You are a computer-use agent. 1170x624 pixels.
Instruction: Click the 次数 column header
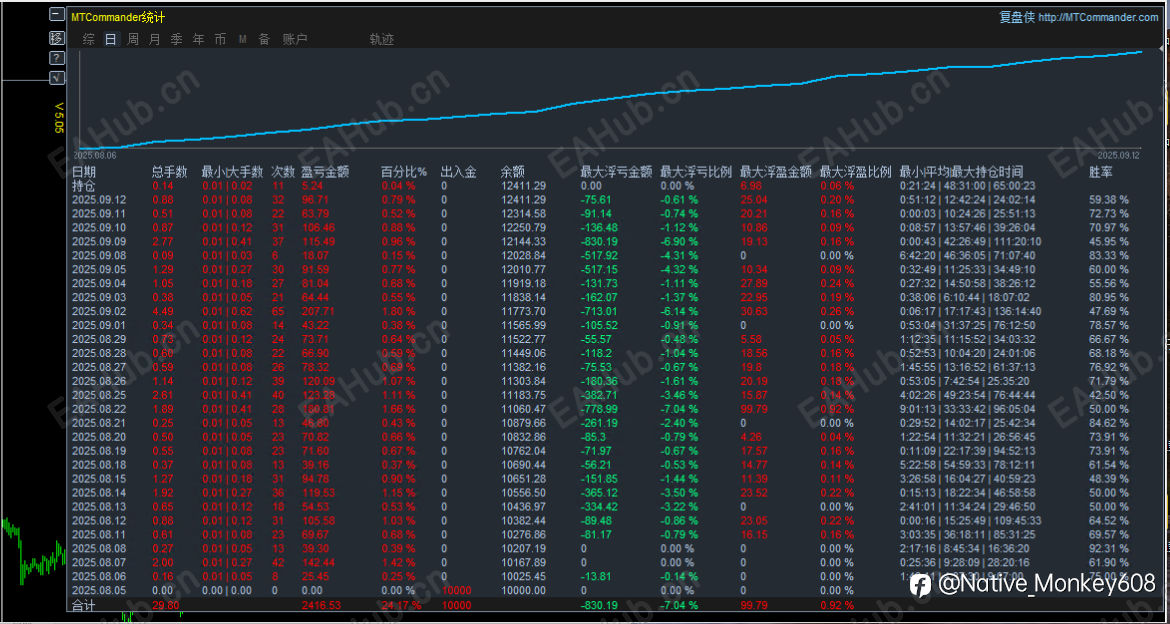[283, 172]
